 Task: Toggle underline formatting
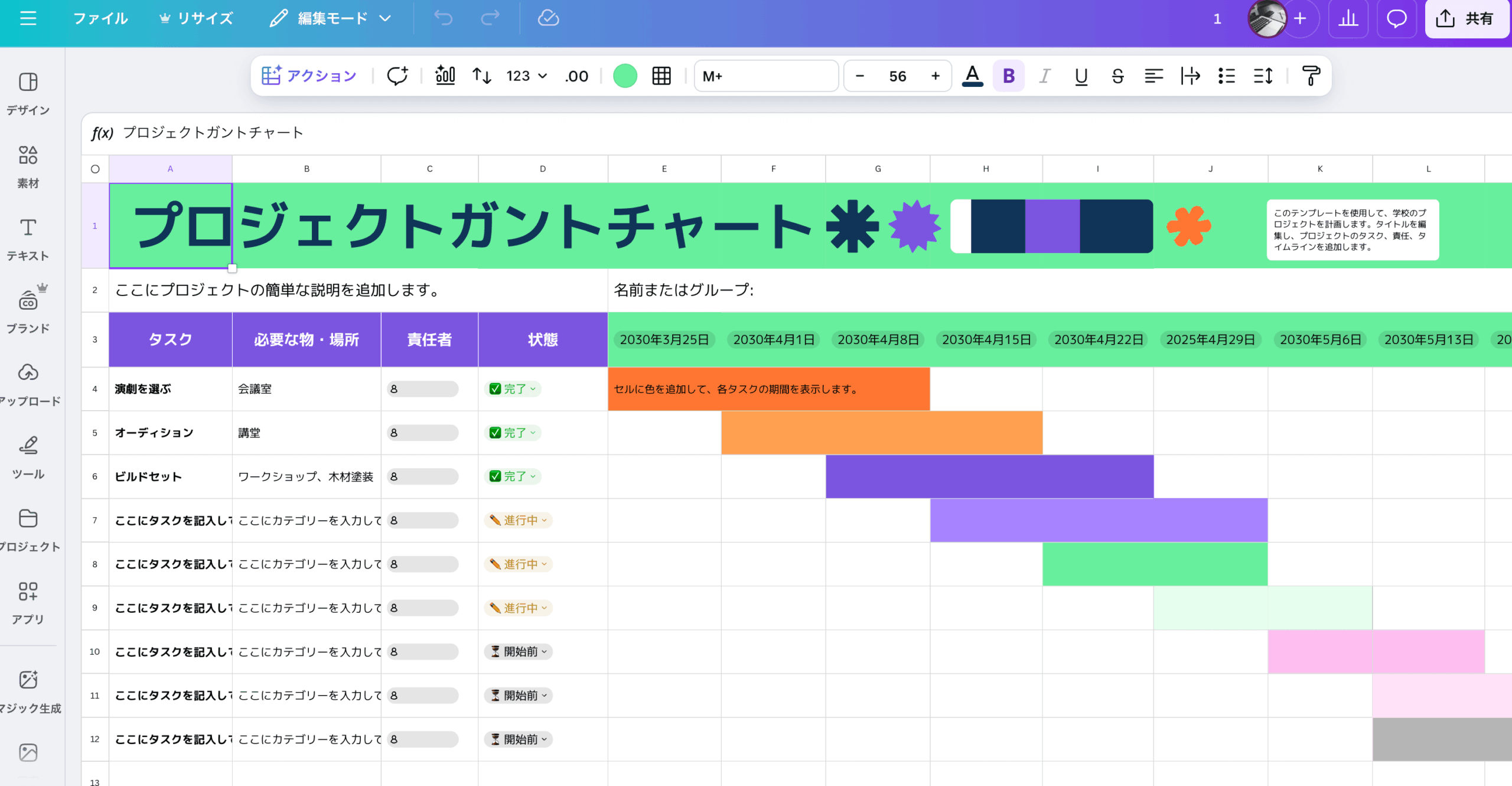pos(1081,76)
